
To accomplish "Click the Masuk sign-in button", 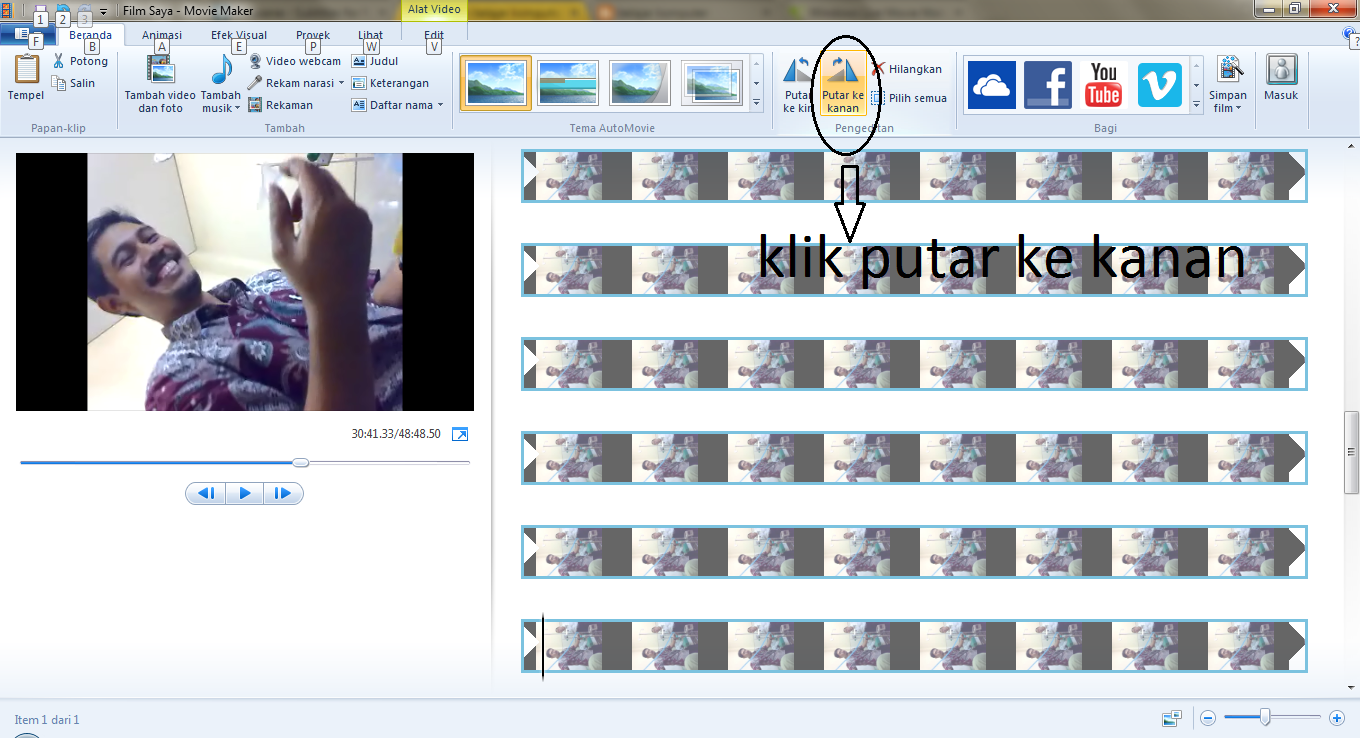I will pos(1281,80).
